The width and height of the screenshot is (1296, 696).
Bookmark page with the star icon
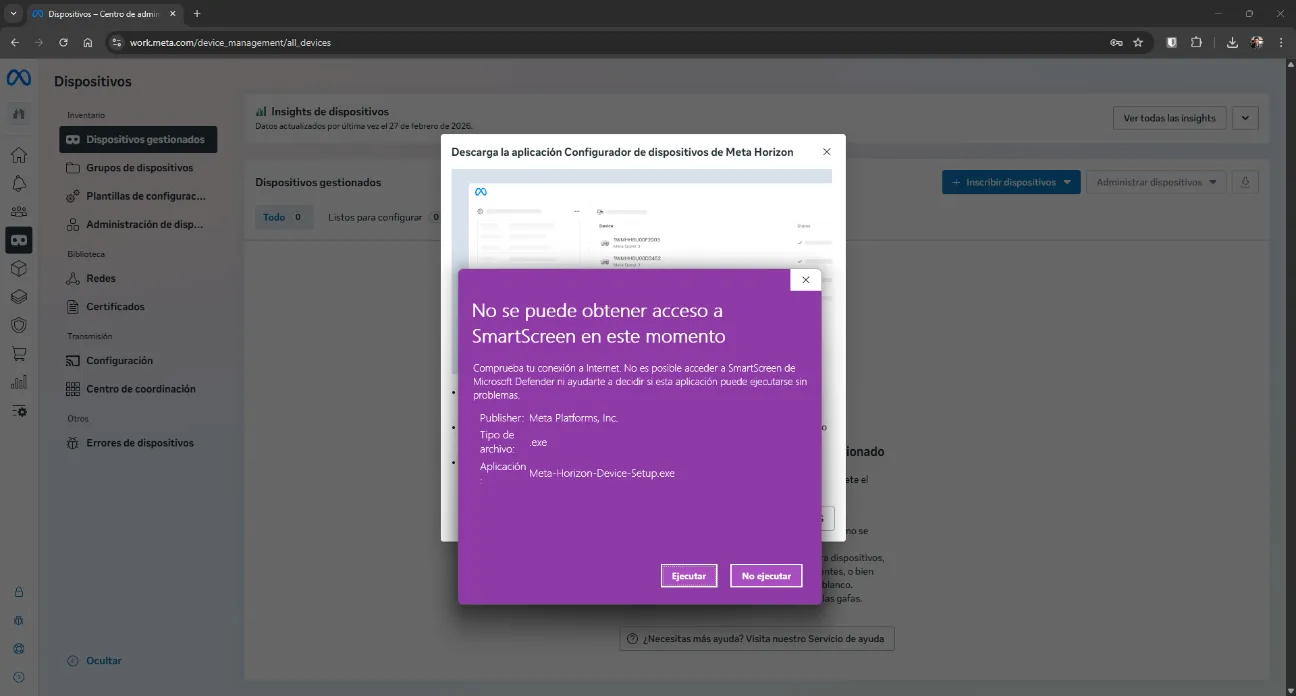[x=1138, y=43]
